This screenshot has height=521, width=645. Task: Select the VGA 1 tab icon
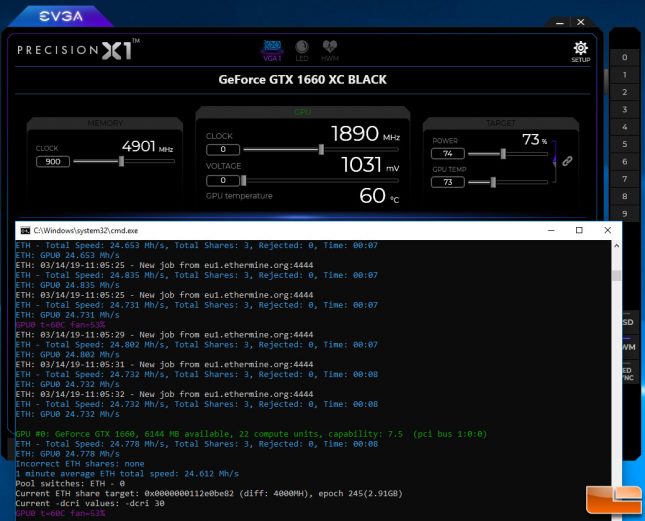[272, 51]
